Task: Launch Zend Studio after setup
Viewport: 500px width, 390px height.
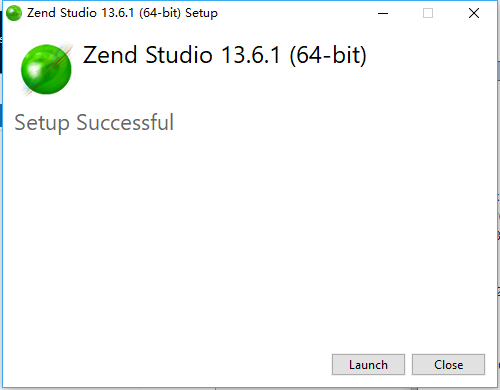Action: point(368,365)
